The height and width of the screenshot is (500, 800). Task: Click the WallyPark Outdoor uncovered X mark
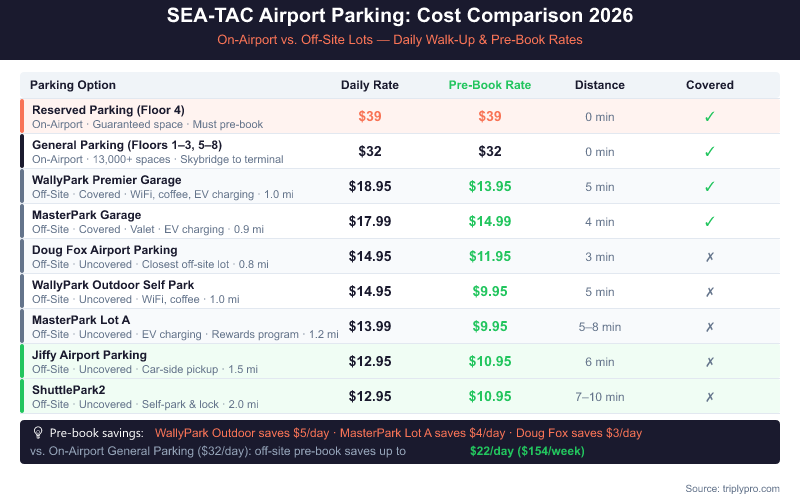710,291
